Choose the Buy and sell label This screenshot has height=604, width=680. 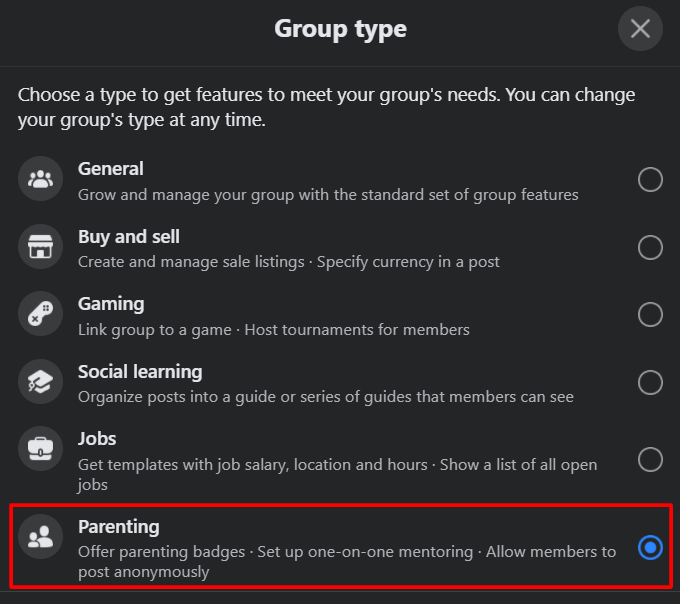click(x=129, y=237)
